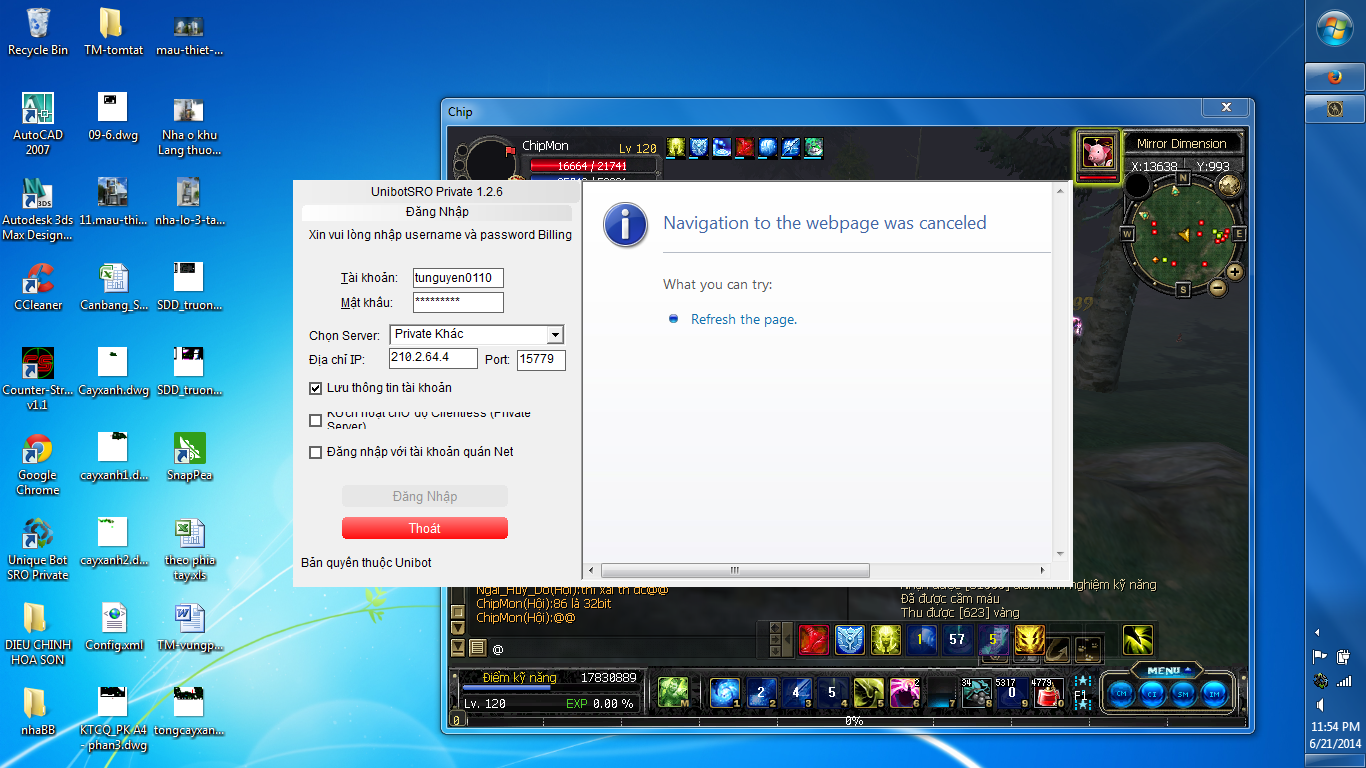Activate pink skill in hotbar slot 6
The image size is (1366, 768).
(904, 692)
